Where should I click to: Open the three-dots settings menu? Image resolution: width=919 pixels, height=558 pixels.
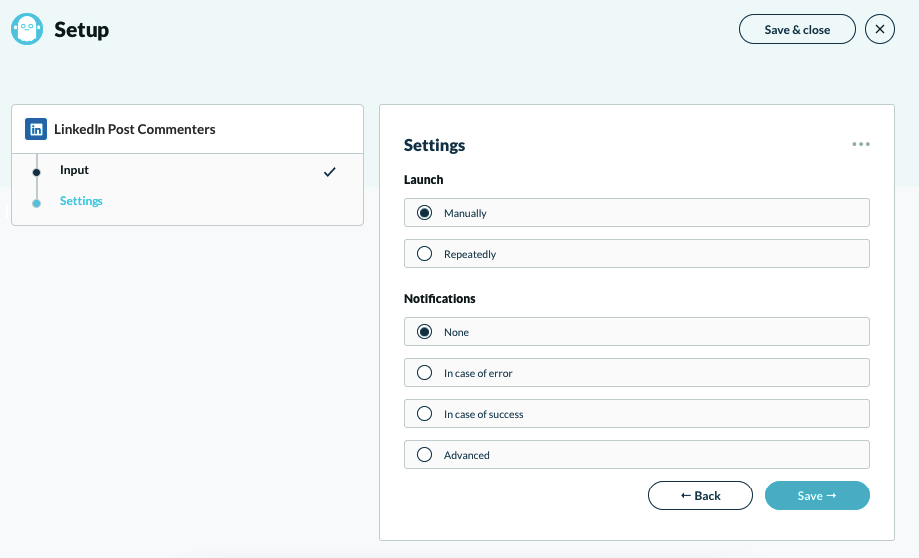[861, 144]
